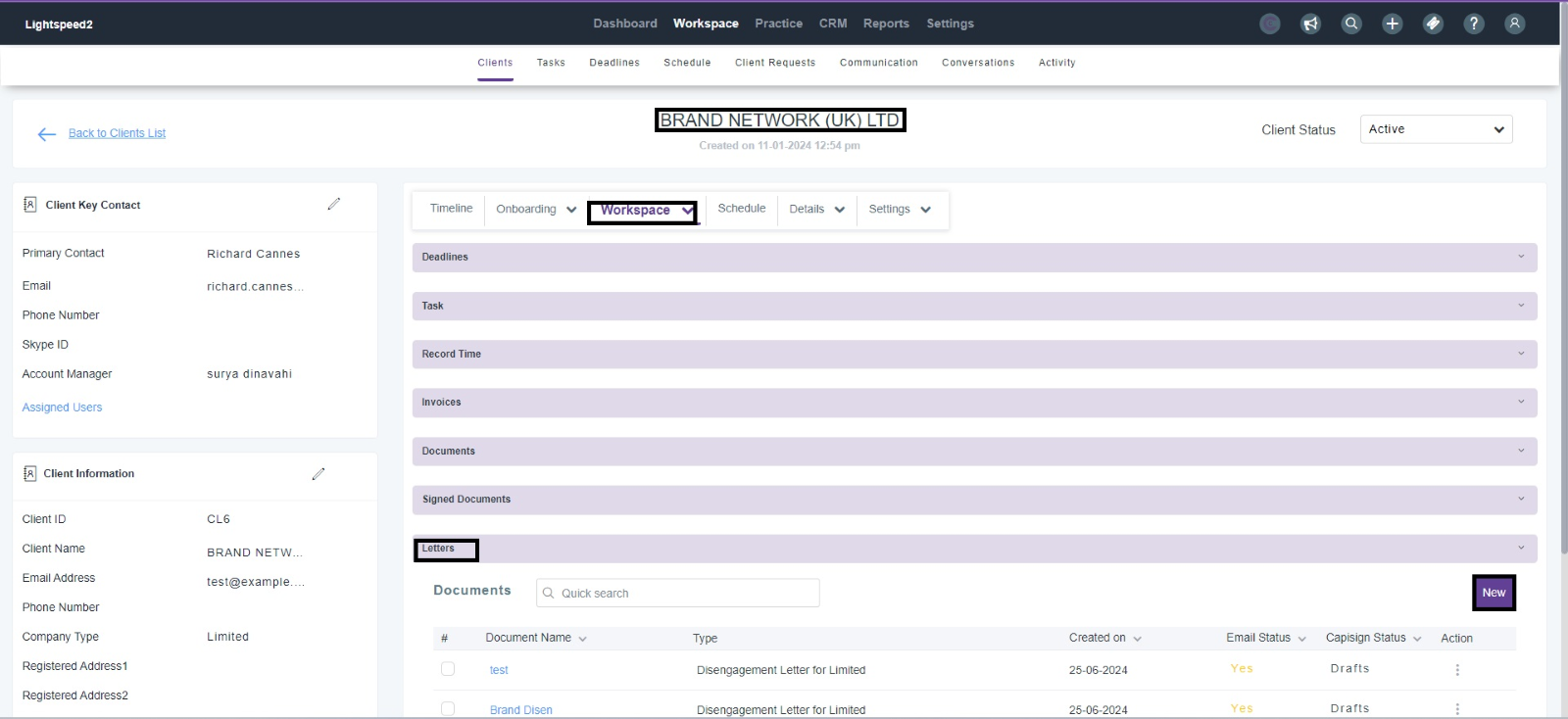Click the Client Key Contact panel icon
The height and width of the screenshot is (719, 1568).
click(x=30, y=205)
